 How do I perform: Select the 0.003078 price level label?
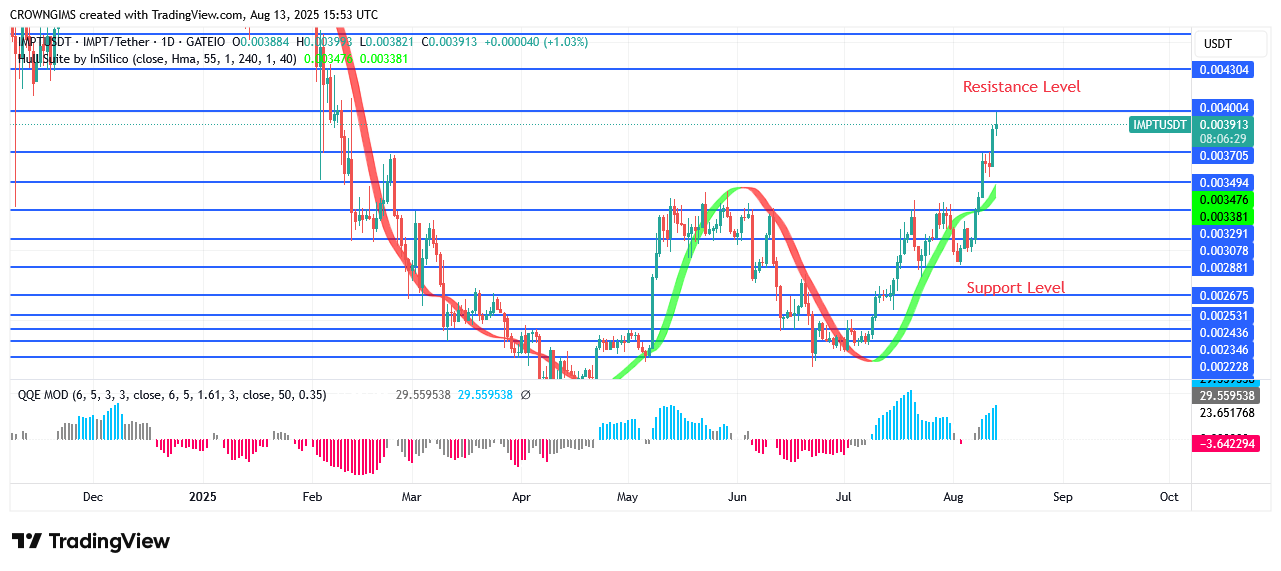tap(1225, 250)
